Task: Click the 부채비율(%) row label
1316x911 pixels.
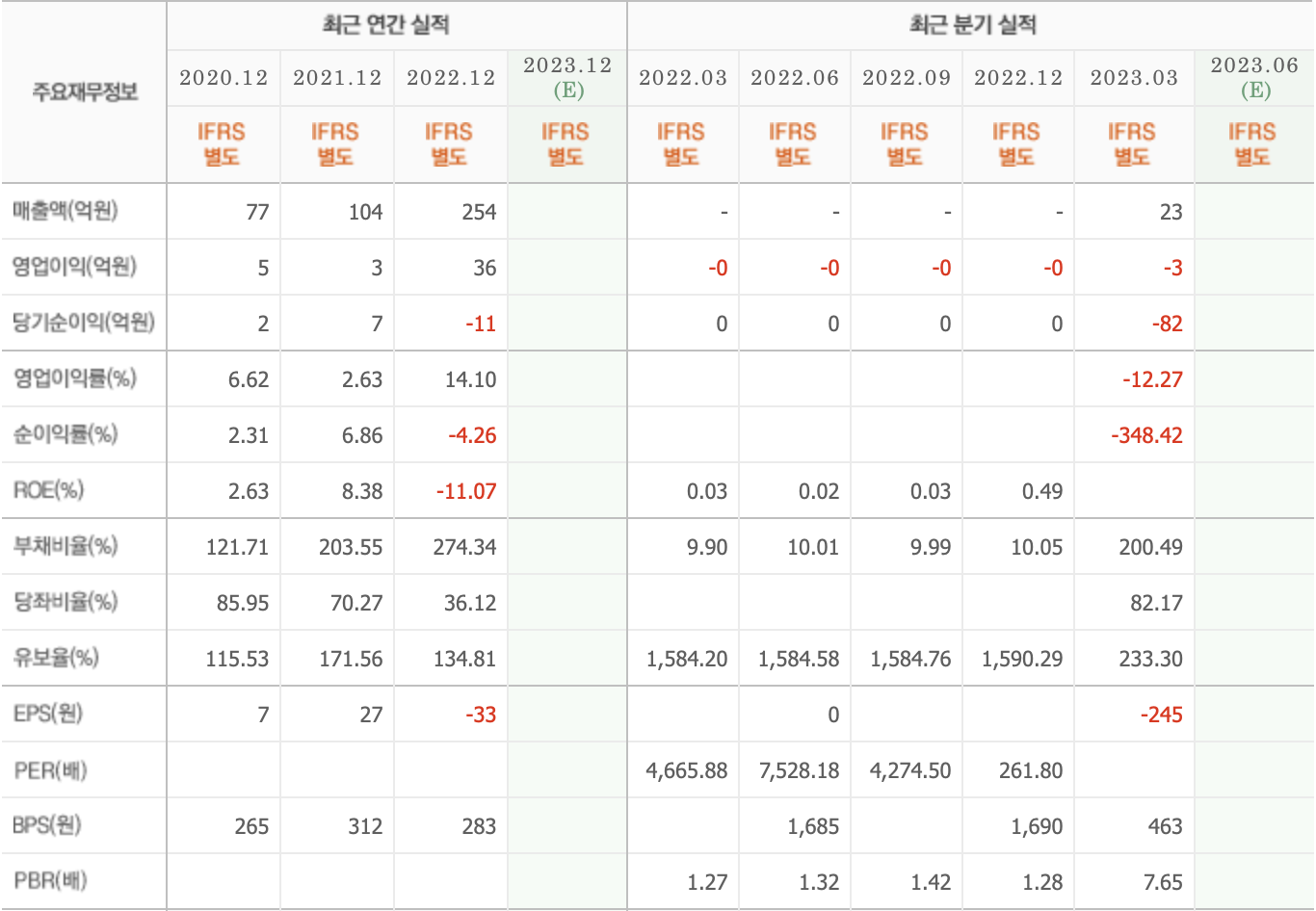Action: [65, 546]
